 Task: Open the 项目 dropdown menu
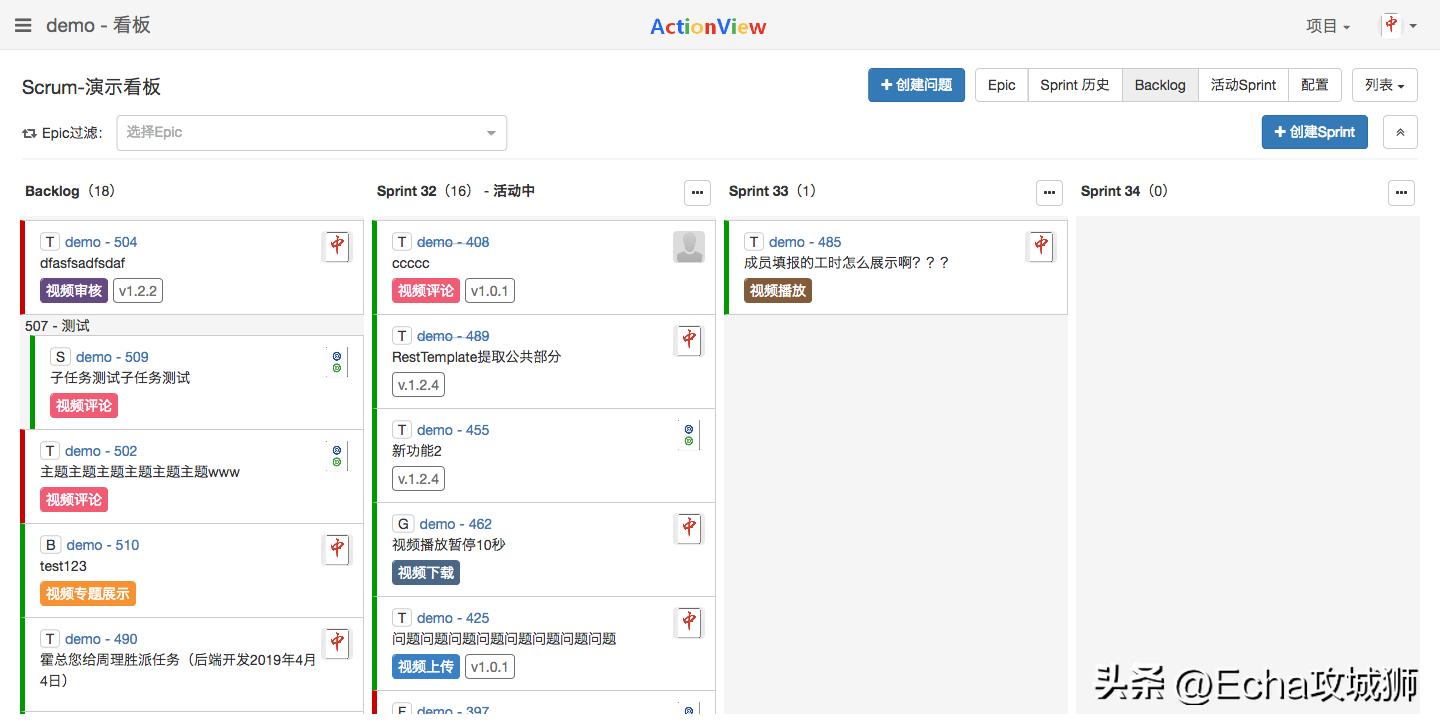[1327, 25]
